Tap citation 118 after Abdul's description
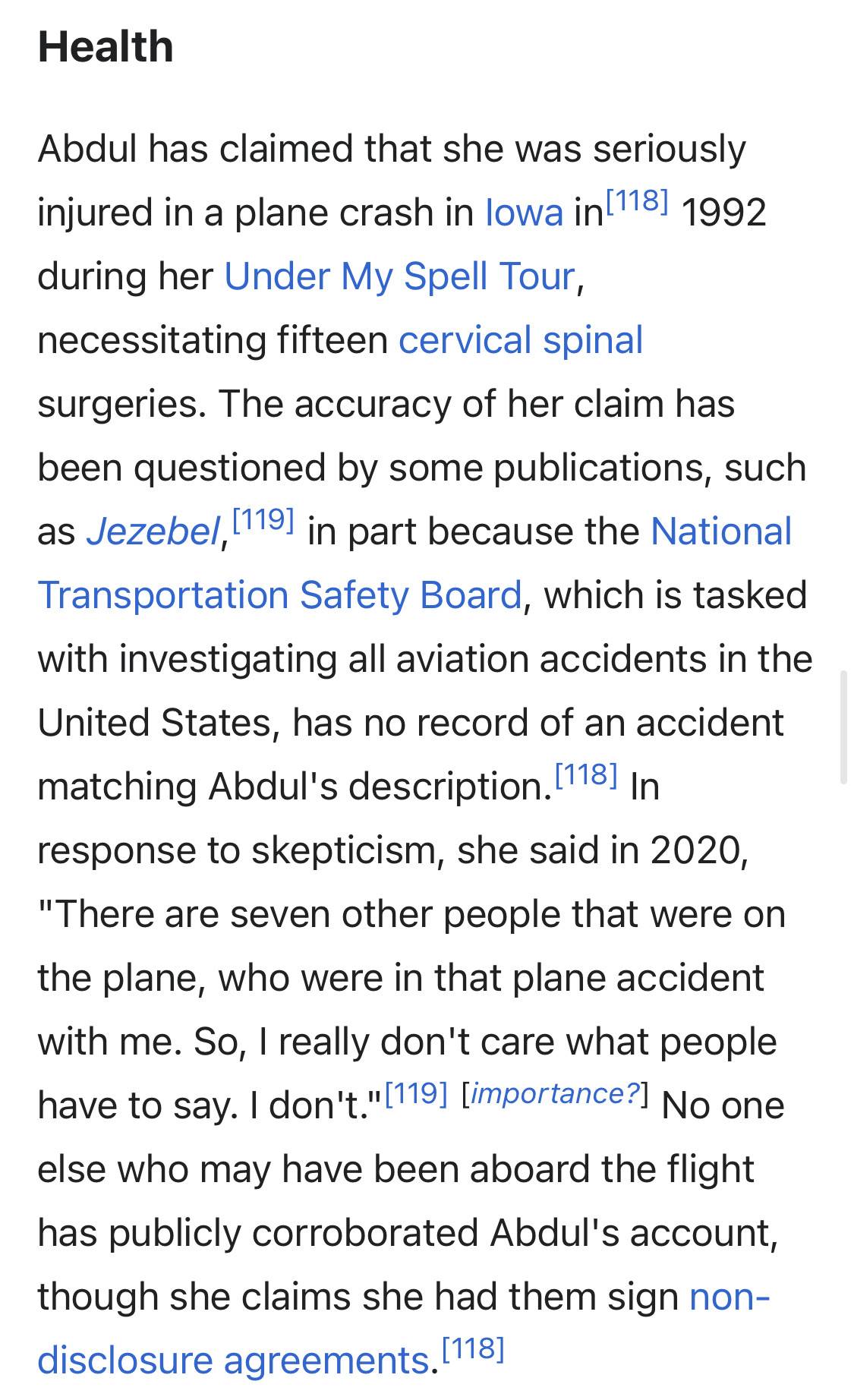Screen dimensions: 854x1400 pyautogui.click(x=585, y=775)
